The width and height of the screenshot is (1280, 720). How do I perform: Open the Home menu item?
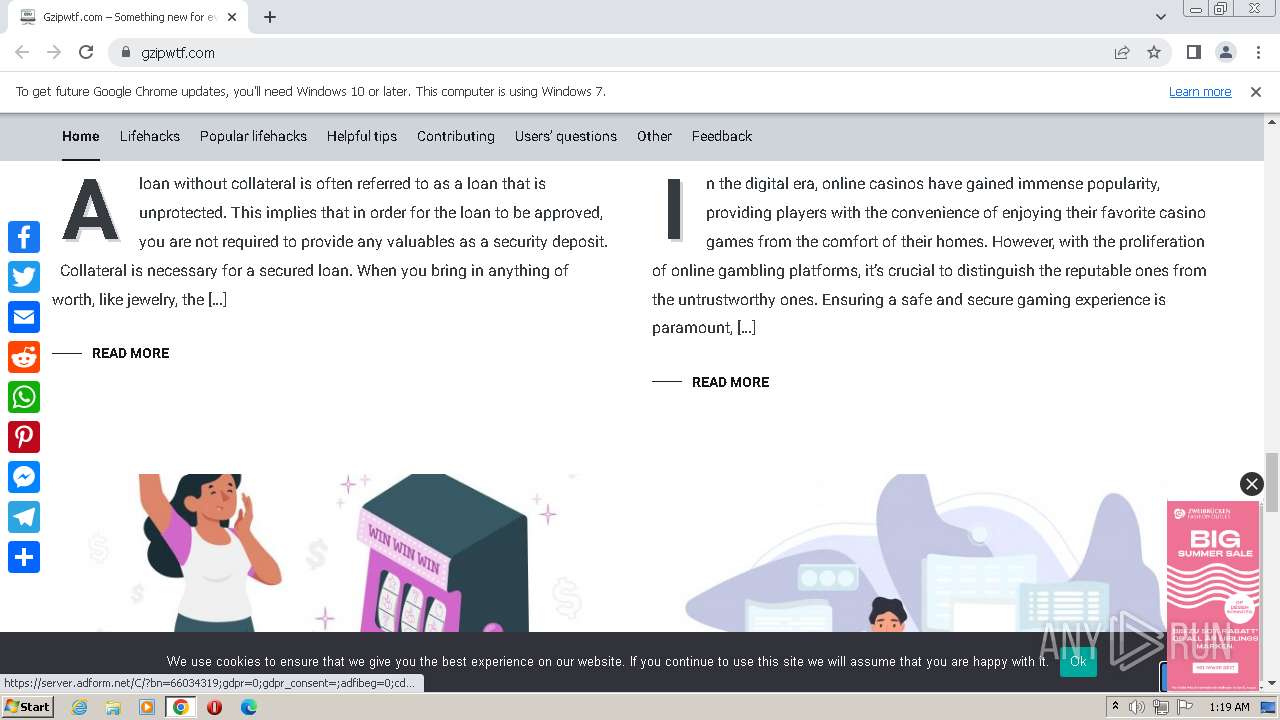click(x=81, y=136)
